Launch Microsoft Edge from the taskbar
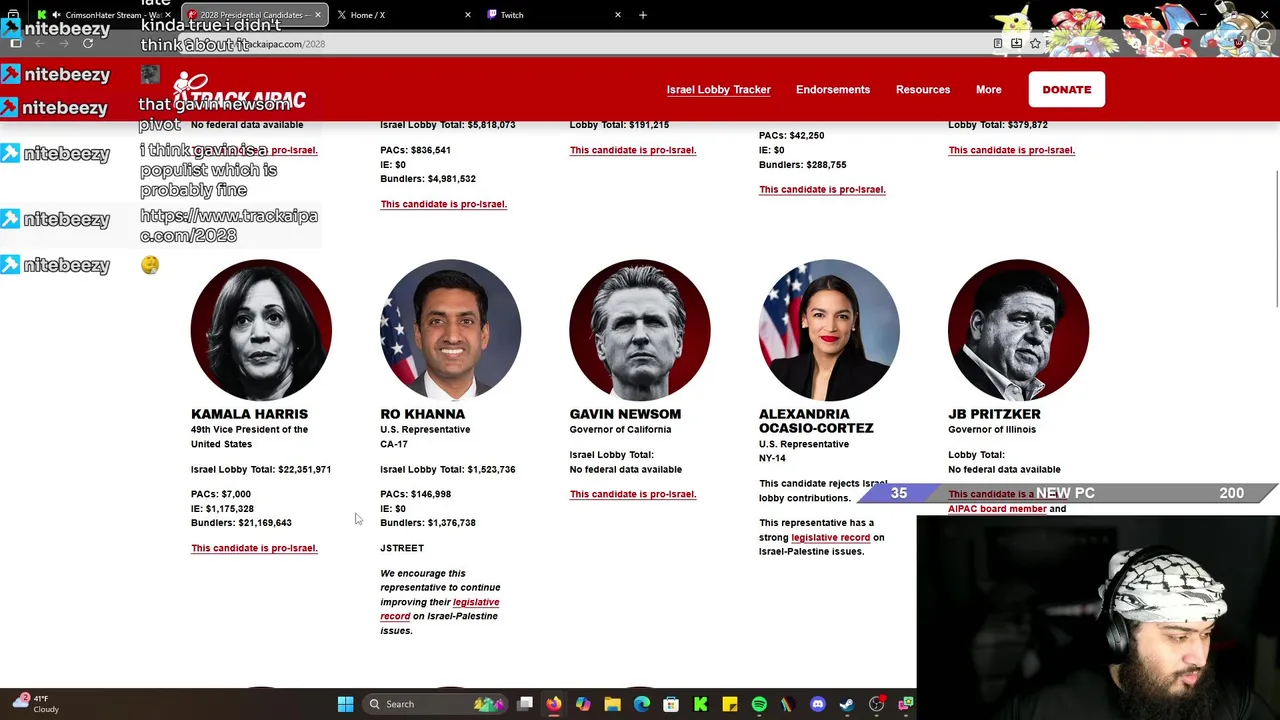This screenshot has width=1280, height=720. 642,704
